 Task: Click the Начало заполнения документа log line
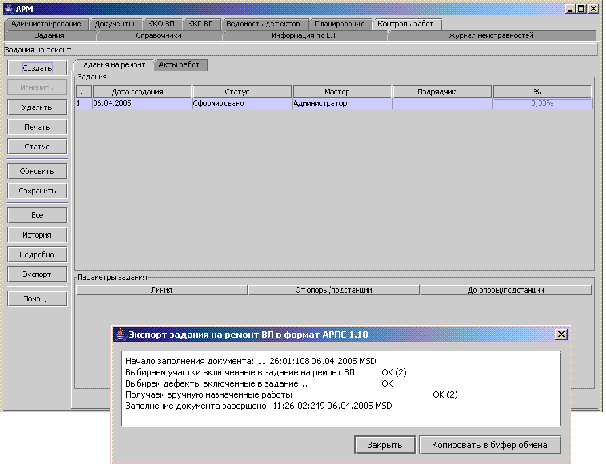tap(251, 361)
